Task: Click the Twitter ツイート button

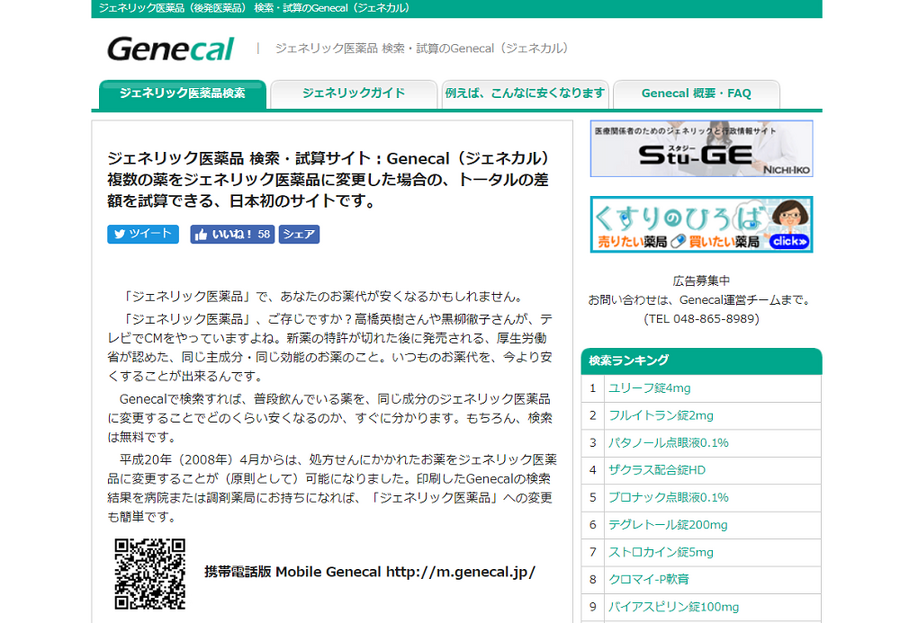Action: 143,234
